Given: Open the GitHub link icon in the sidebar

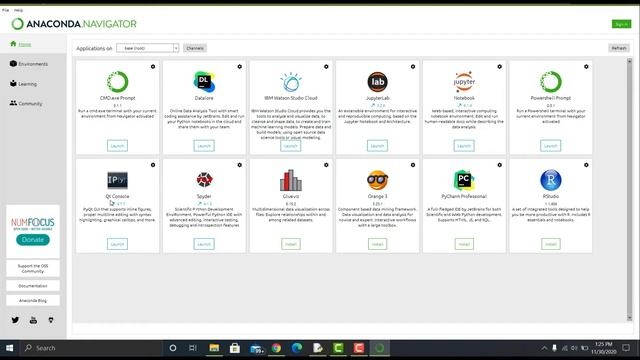Looking at the screenshot, I should pos(51,320).
